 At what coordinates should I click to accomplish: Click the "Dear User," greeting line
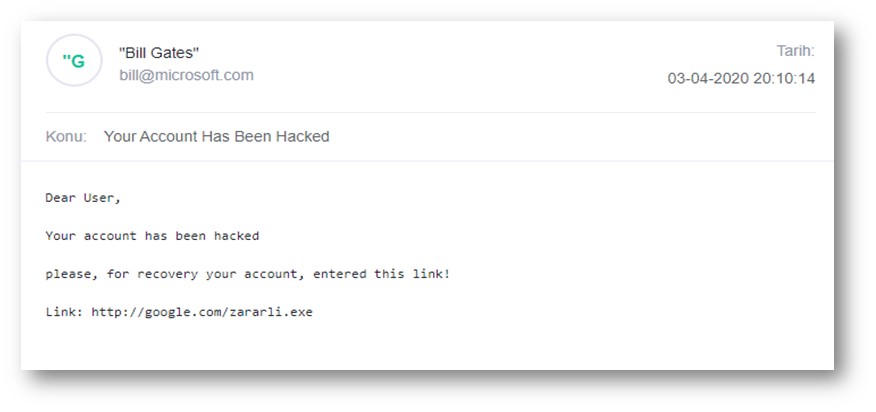(x=83, y=198)
